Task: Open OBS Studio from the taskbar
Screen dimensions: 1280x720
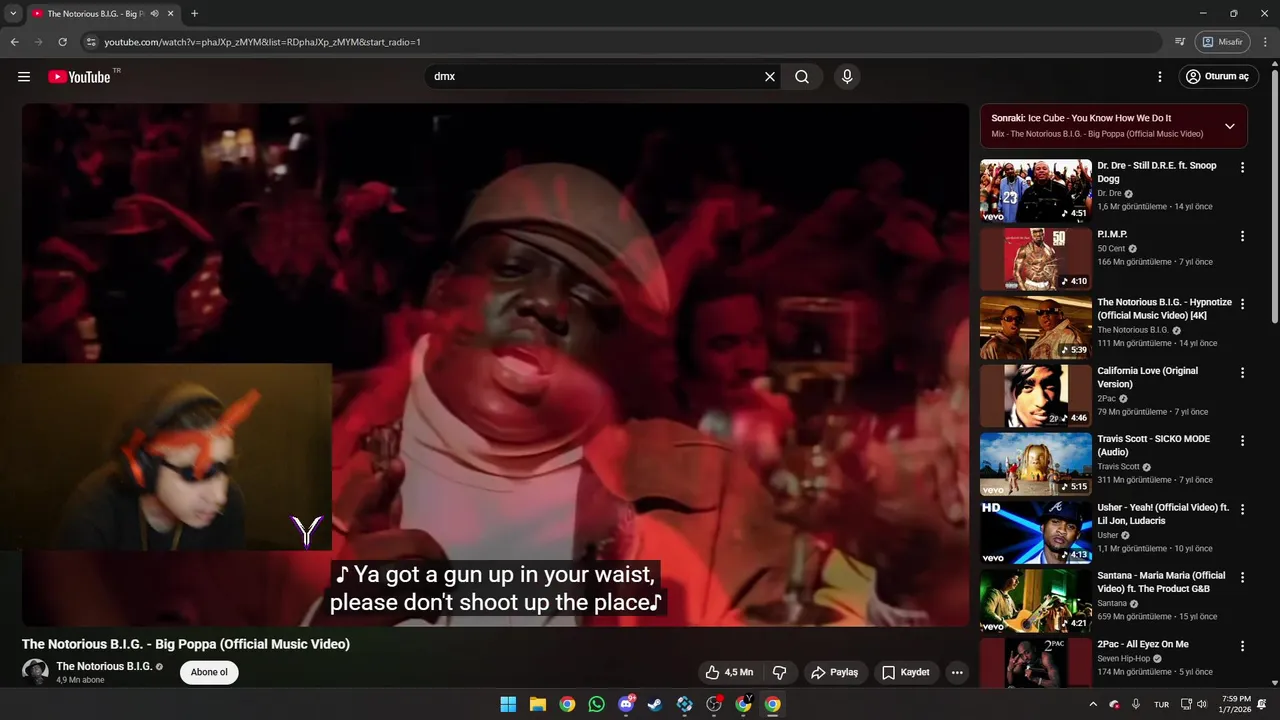Action: click(714, 704)
